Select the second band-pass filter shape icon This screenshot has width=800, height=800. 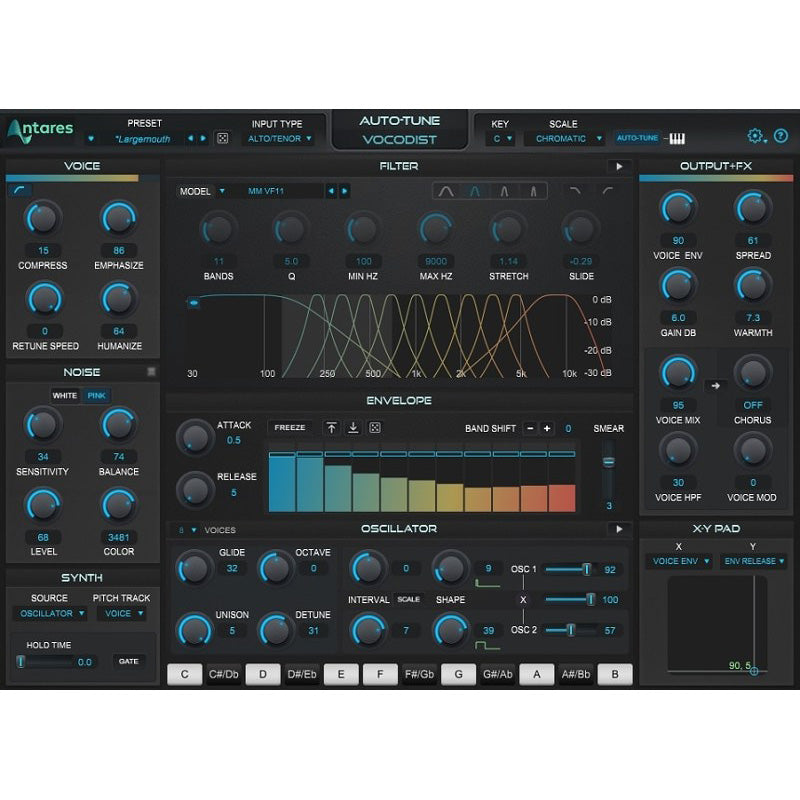pyautogui.click(x=475, y=191)
